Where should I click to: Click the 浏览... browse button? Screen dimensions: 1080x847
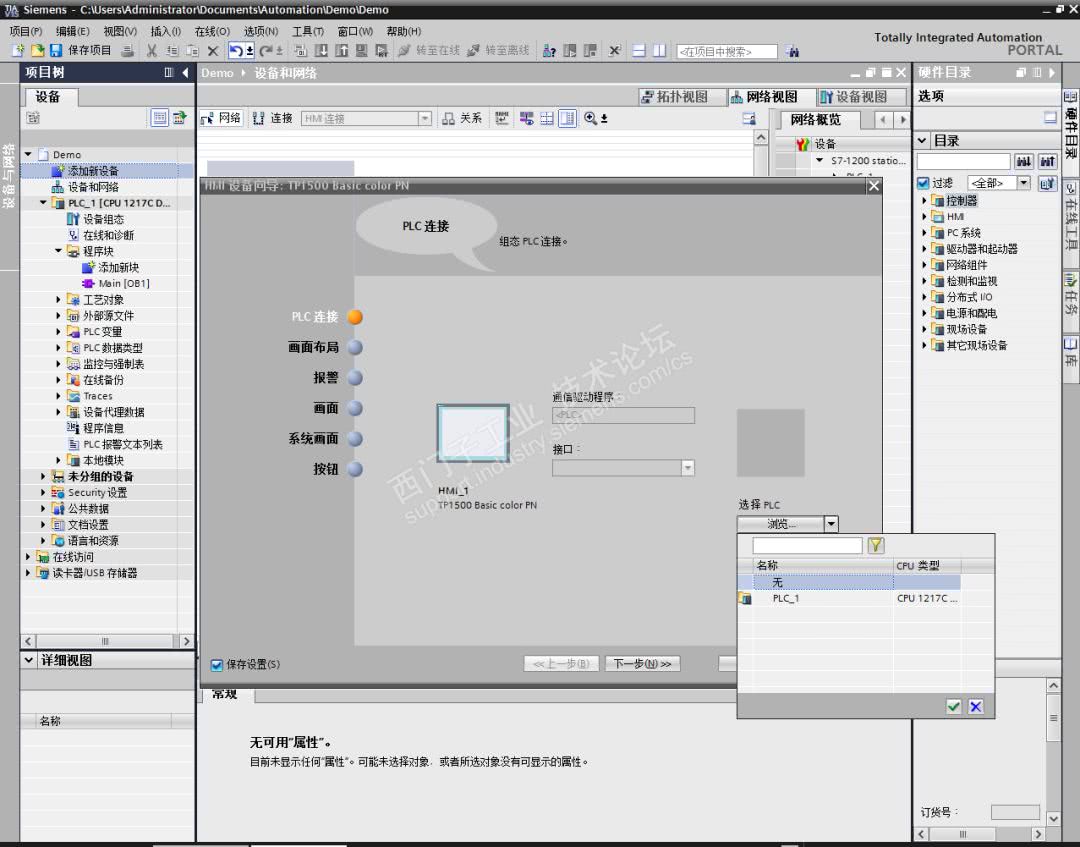click(x=780, y=524)
